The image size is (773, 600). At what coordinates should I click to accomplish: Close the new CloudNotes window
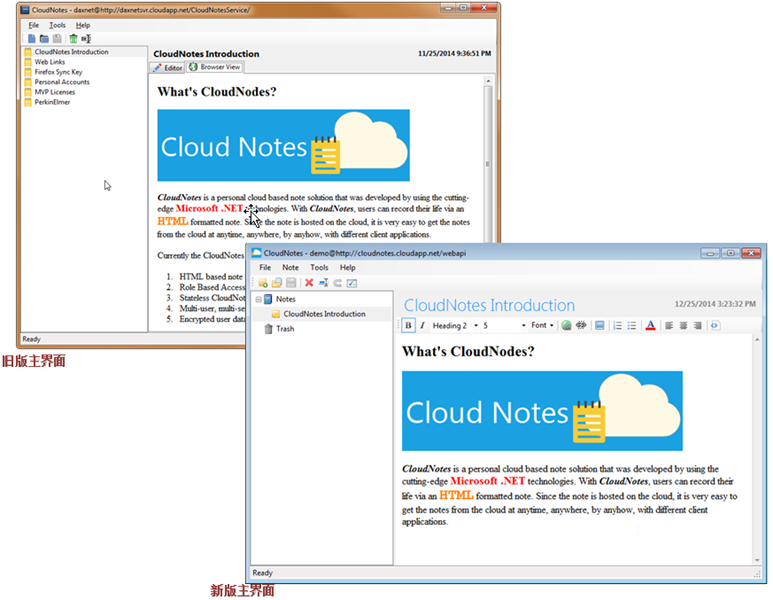click(x=751, y=253)
